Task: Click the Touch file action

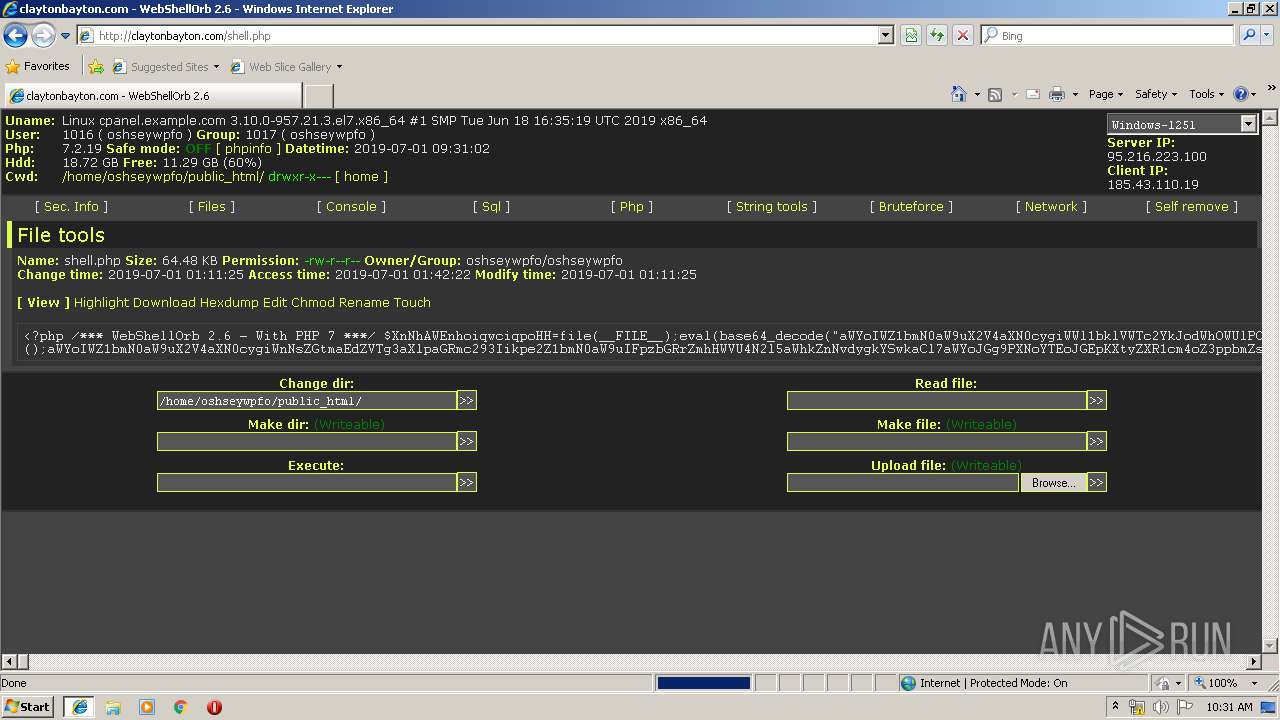Action: (x=412, y=302)
